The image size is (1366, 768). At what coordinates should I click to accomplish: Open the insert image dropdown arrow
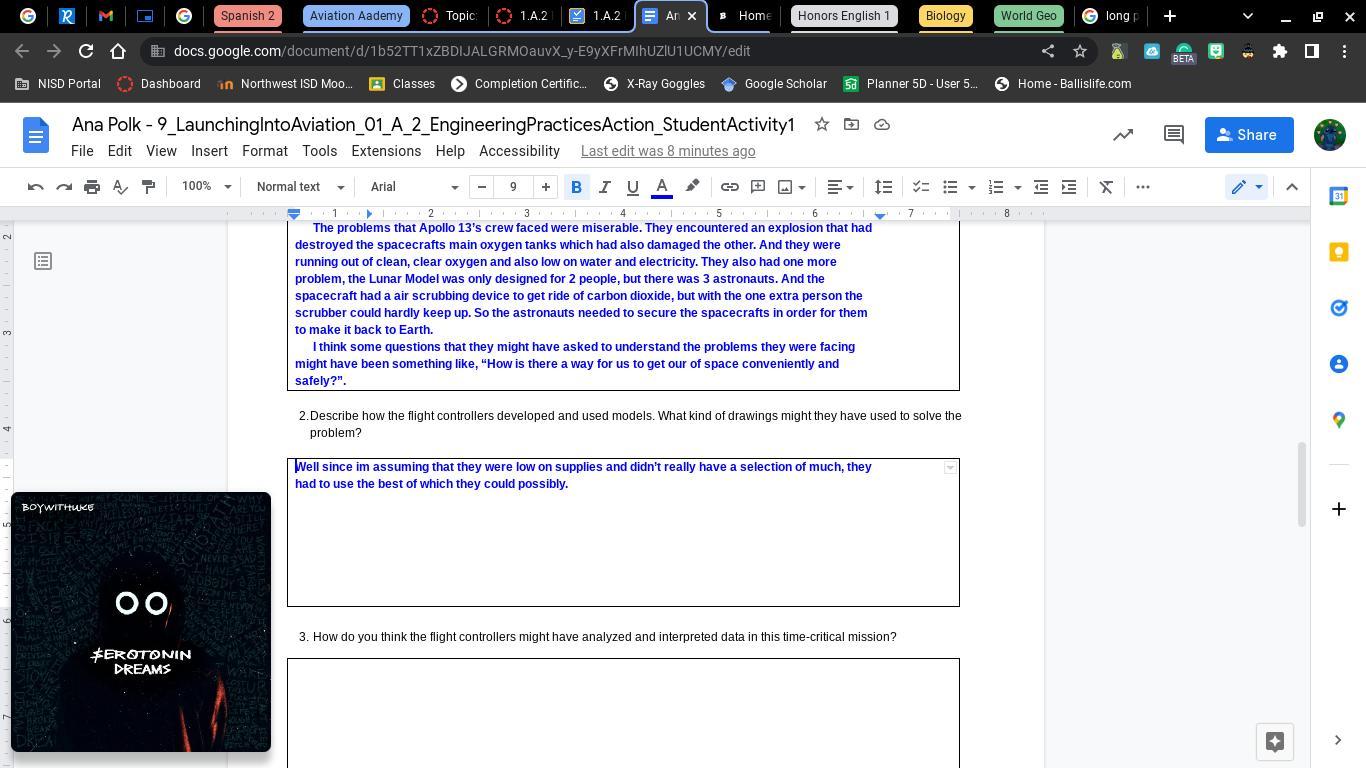802,187
